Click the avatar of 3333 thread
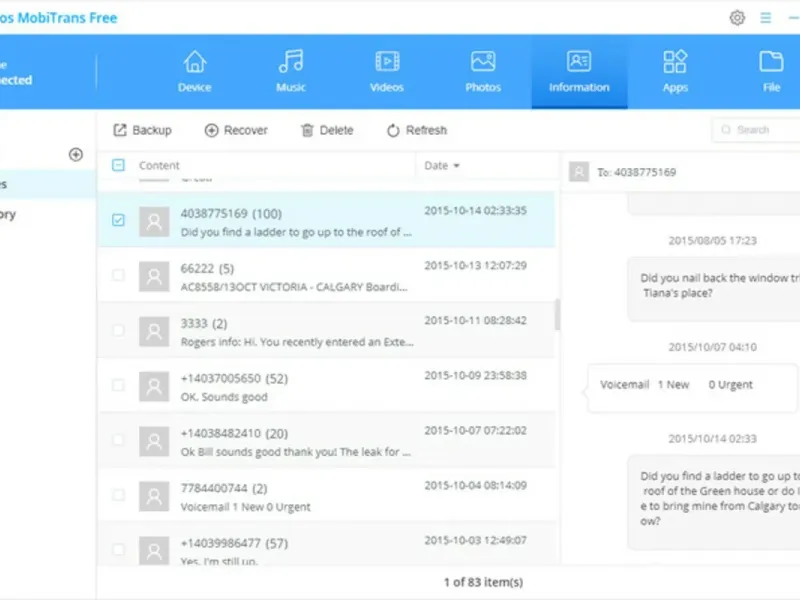Viewport: 800px width, 600px height. point(154,332)
